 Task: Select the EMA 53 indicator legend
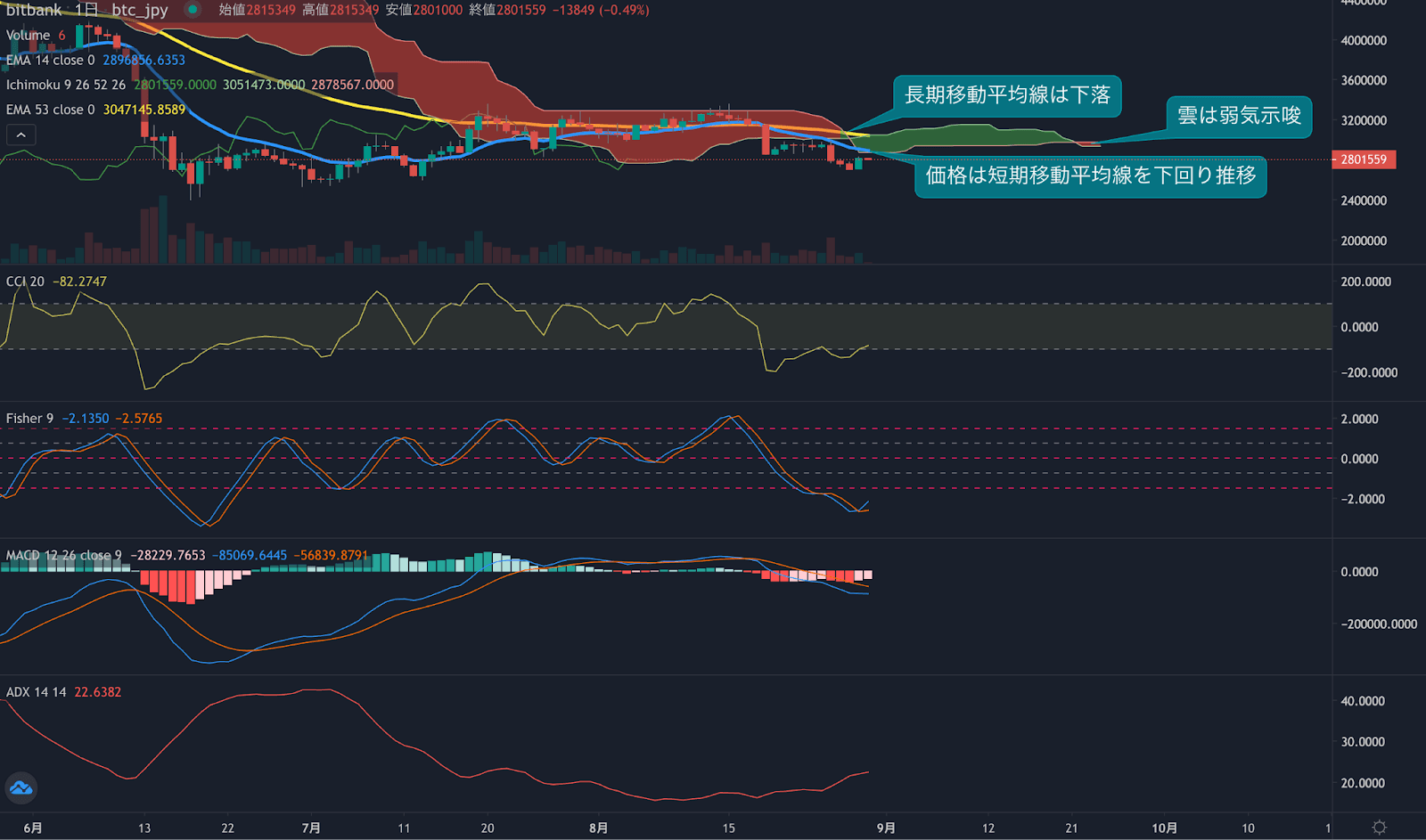click(49, 110)
